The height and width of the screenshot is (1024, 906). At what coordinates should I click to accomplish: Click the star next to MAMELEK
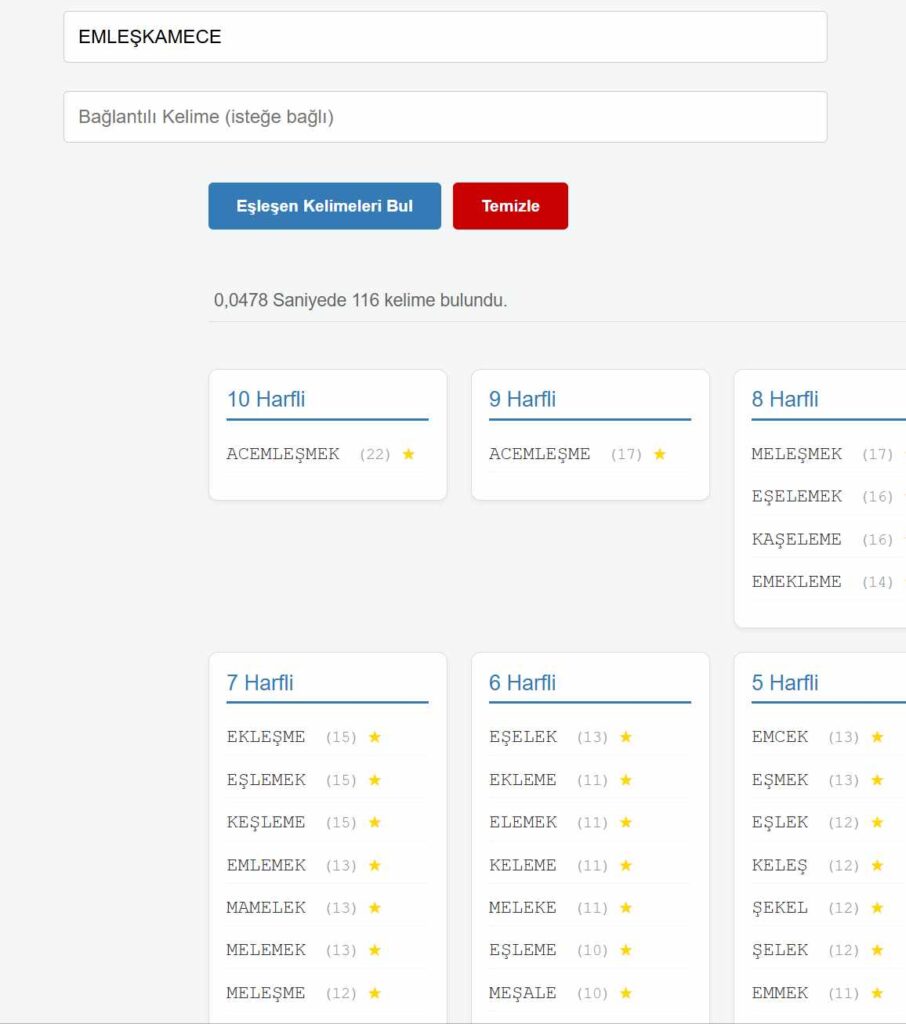[x=375, y=908]
